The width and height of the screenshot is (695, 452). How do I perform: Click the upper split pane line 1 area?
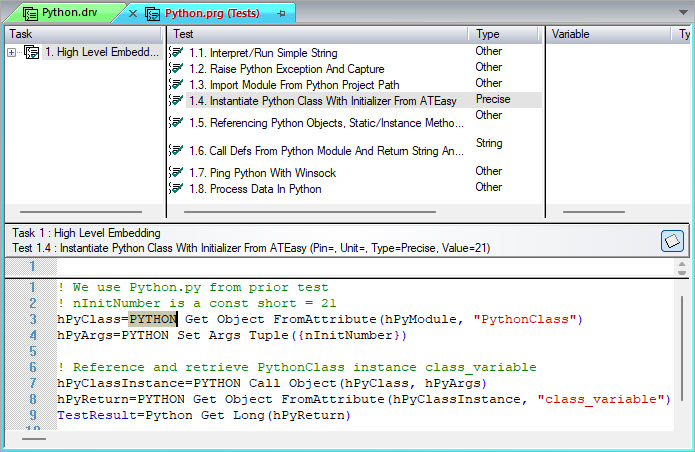click(x=365, y=267)
